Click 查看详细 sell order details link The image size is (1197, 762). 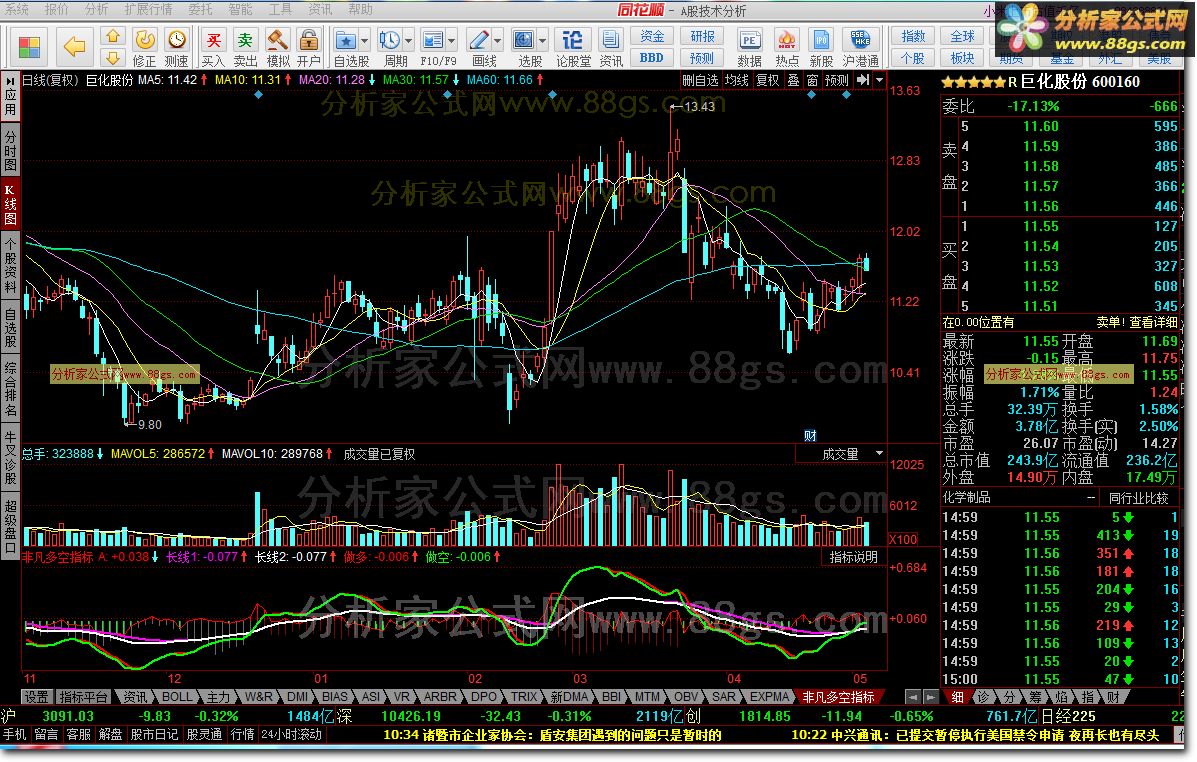coord(1153,323)
